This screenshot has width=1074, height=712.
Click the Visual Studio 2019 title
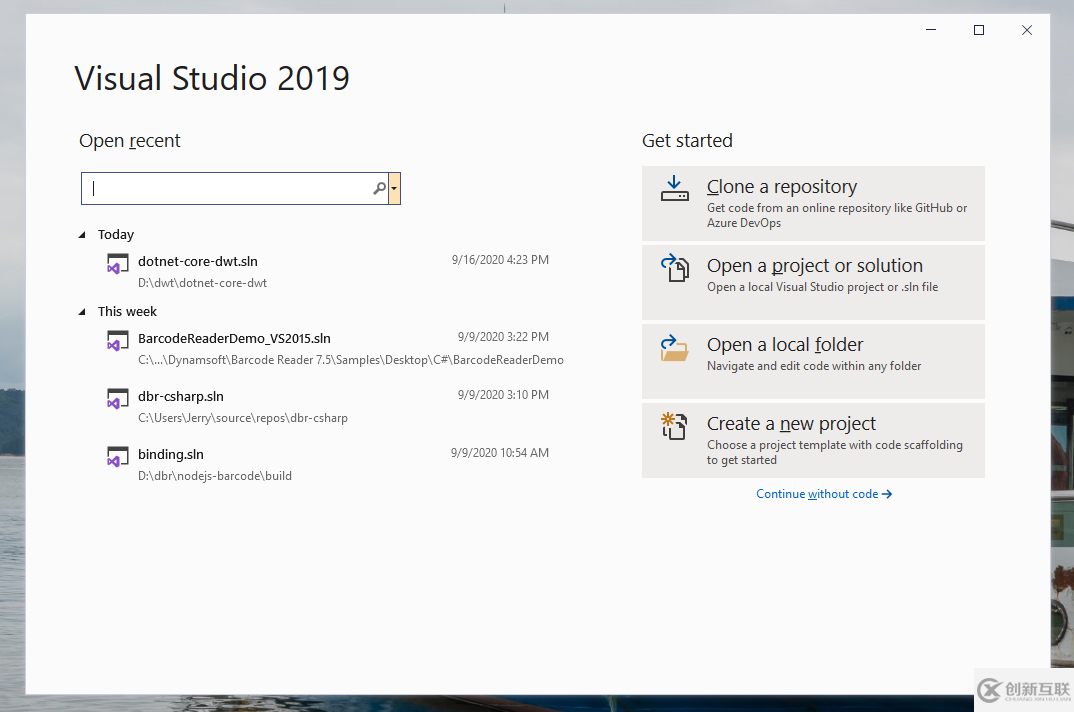coord(212,78)
